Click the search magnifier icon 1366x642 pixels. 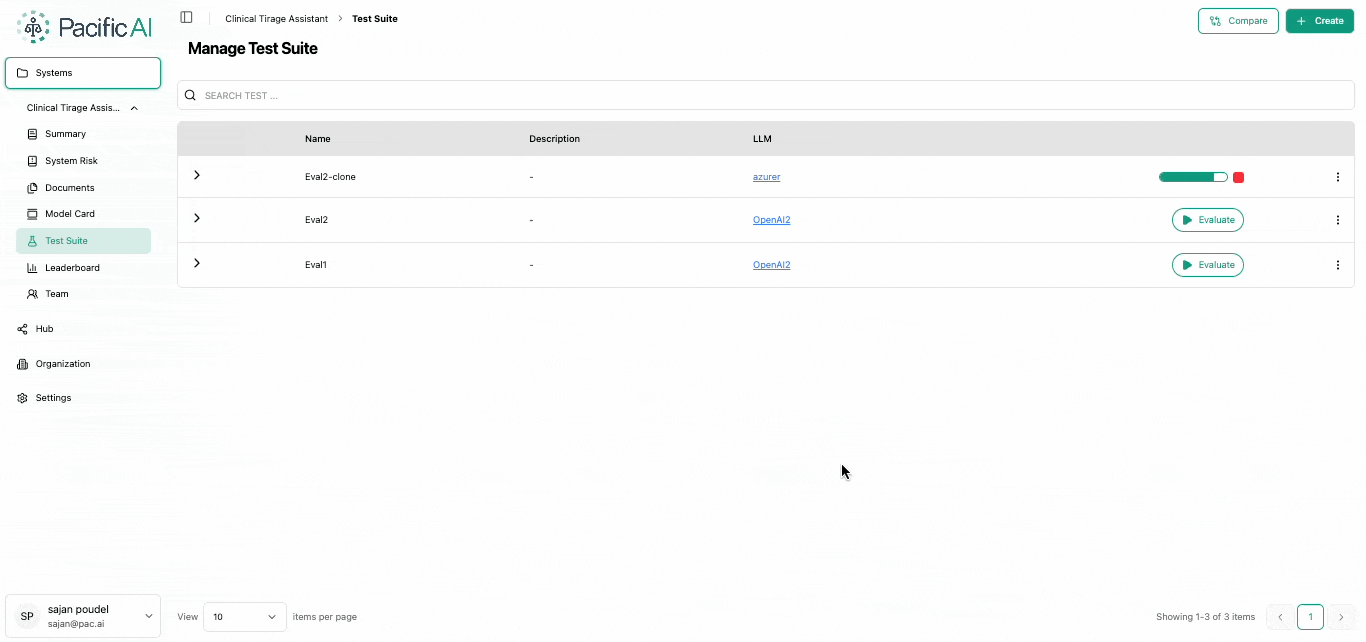(190, 96)
